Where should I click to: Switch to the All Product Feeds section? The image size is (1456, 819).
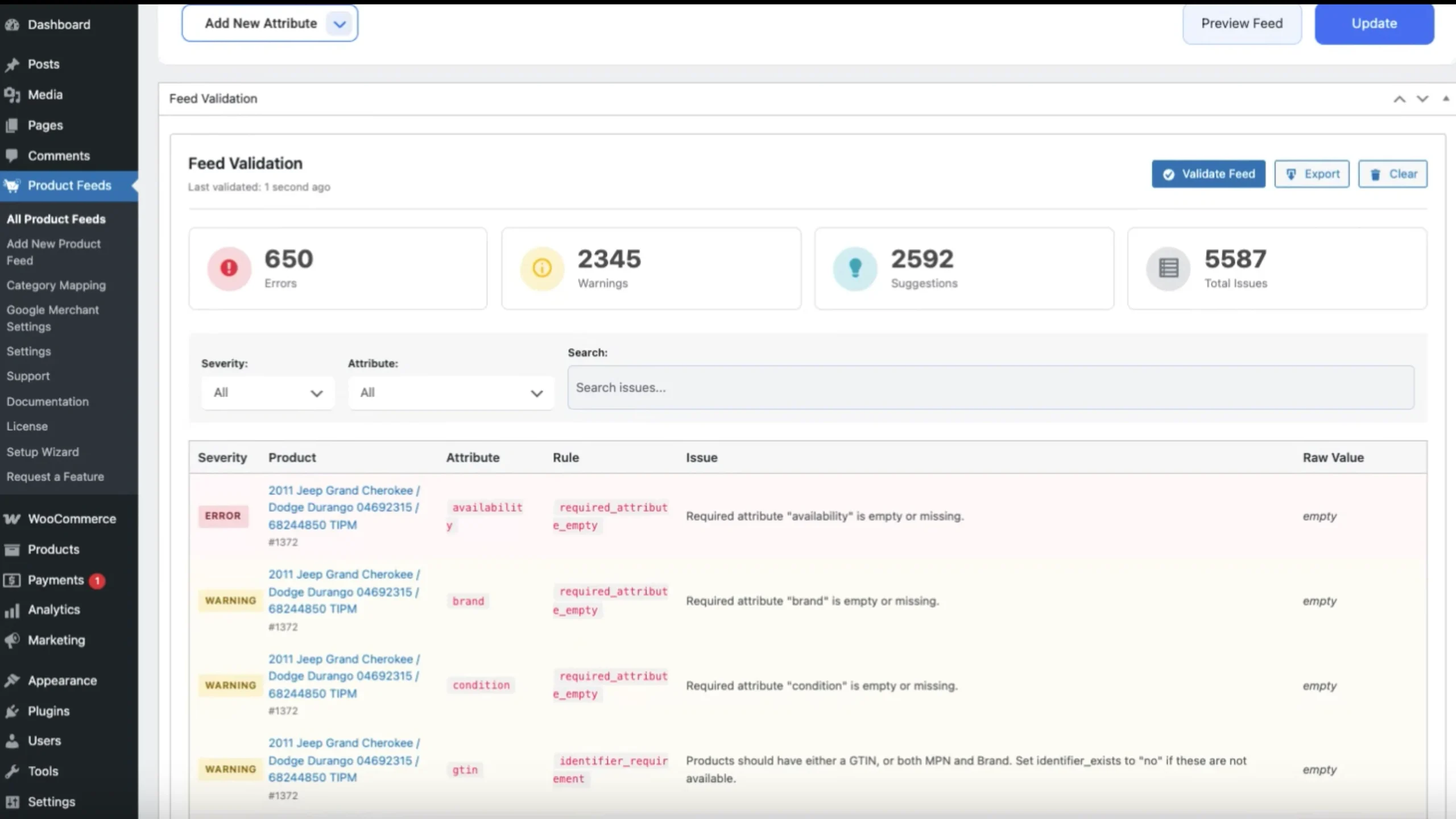[x=56, y=219]
